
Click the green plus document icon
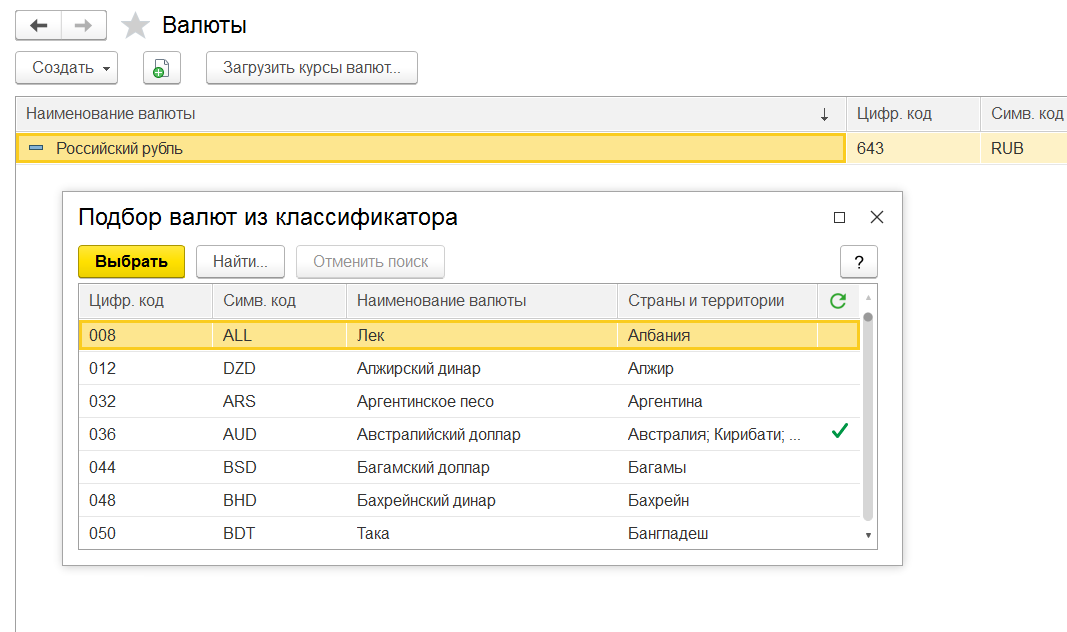point(161,68)
